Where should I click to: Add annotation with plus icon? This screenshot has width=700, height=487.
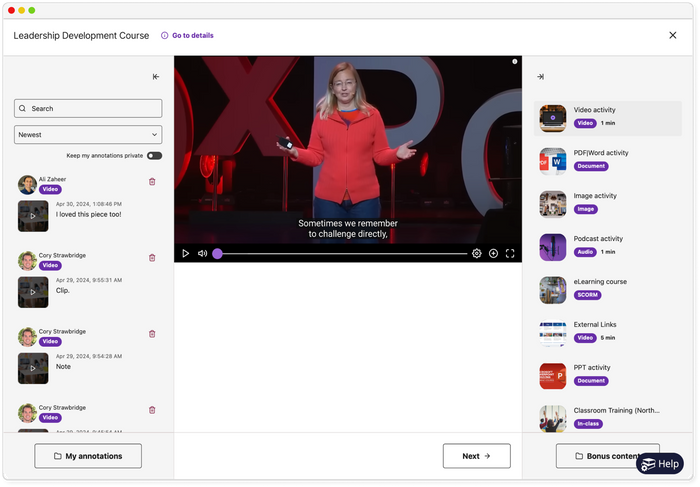point(493,254)
